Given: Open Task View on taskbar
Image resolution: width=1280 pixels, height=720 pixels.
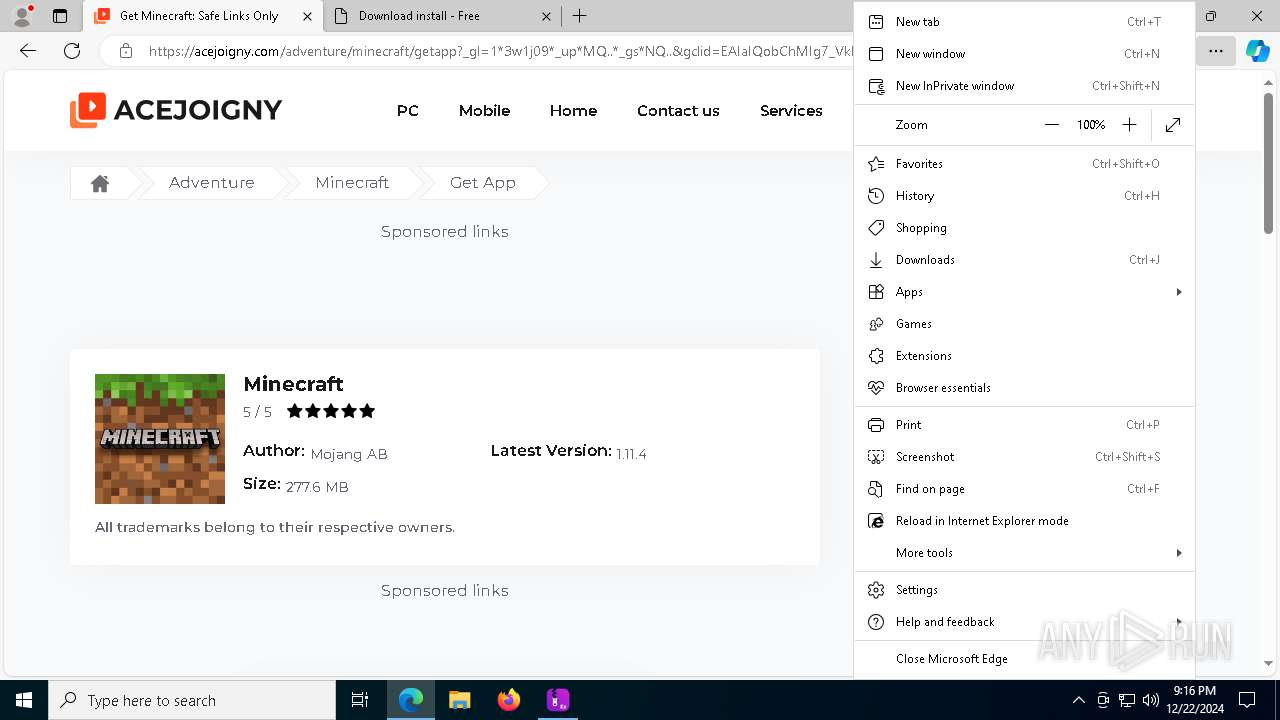Looking at the screenshot, I should click(360, 700).
